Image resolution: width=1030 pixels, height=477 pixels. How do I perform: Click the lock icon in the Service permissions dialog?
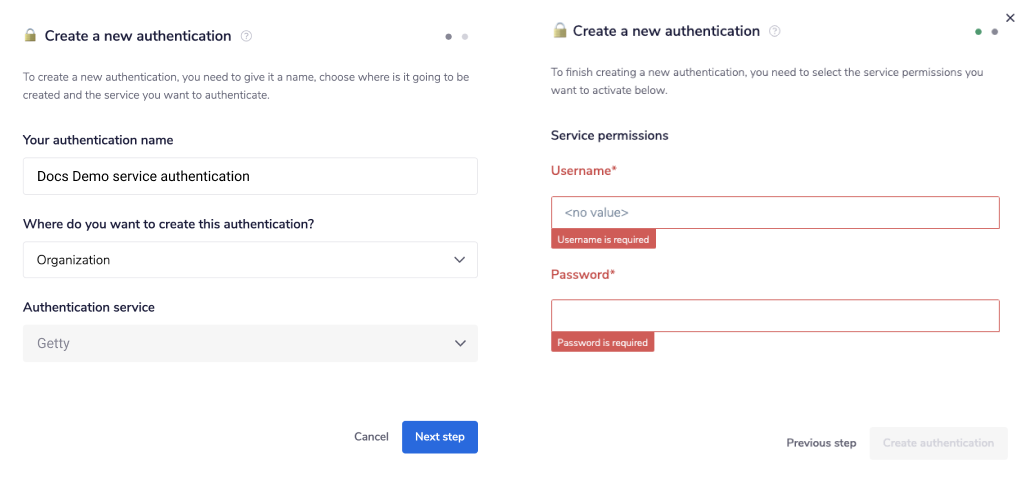click(x=560, y=31)
